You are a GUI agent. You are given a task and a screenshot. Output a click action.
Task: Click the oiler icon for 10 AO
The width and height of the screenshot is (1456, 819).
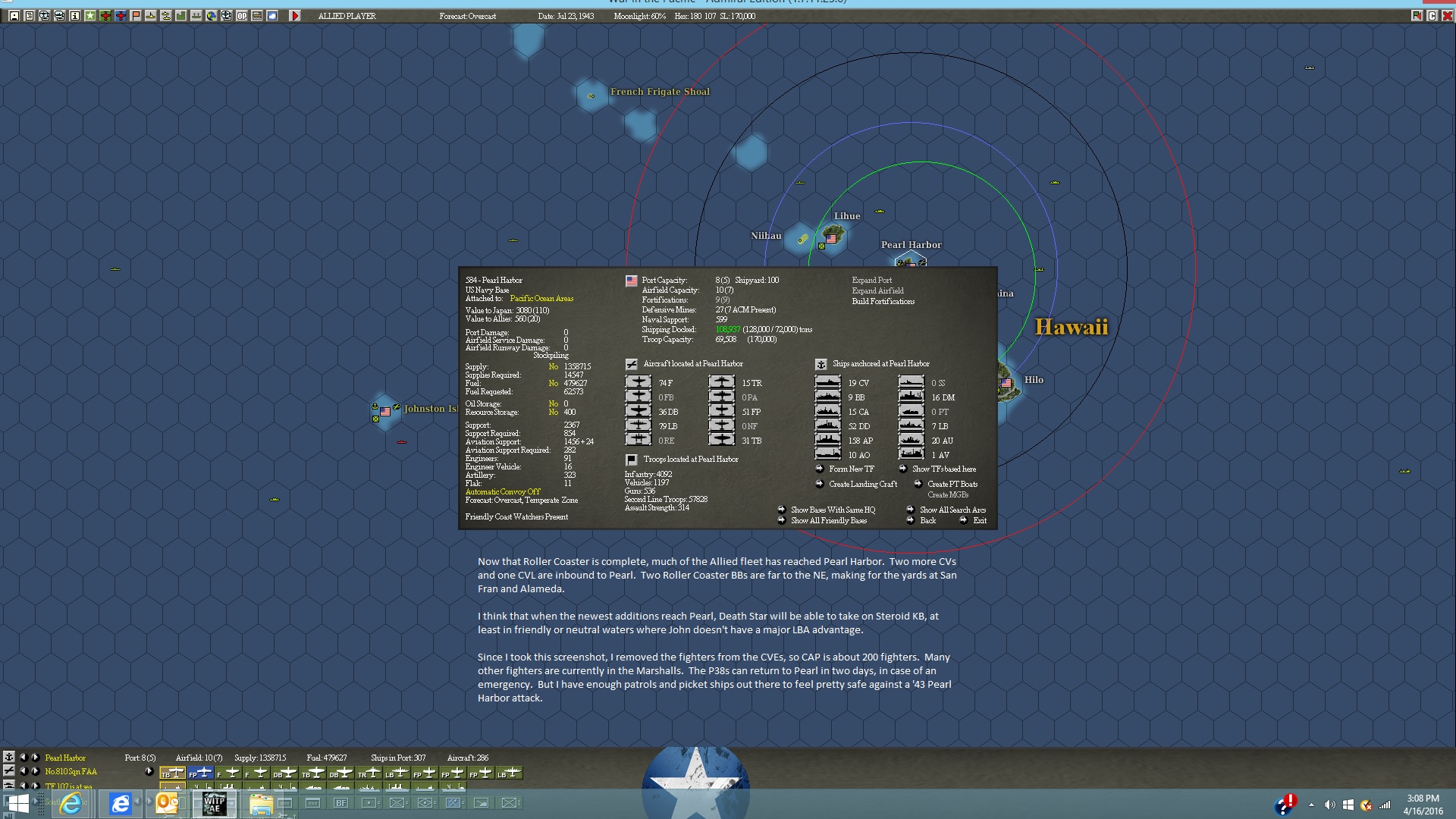(x=828, y=454)
